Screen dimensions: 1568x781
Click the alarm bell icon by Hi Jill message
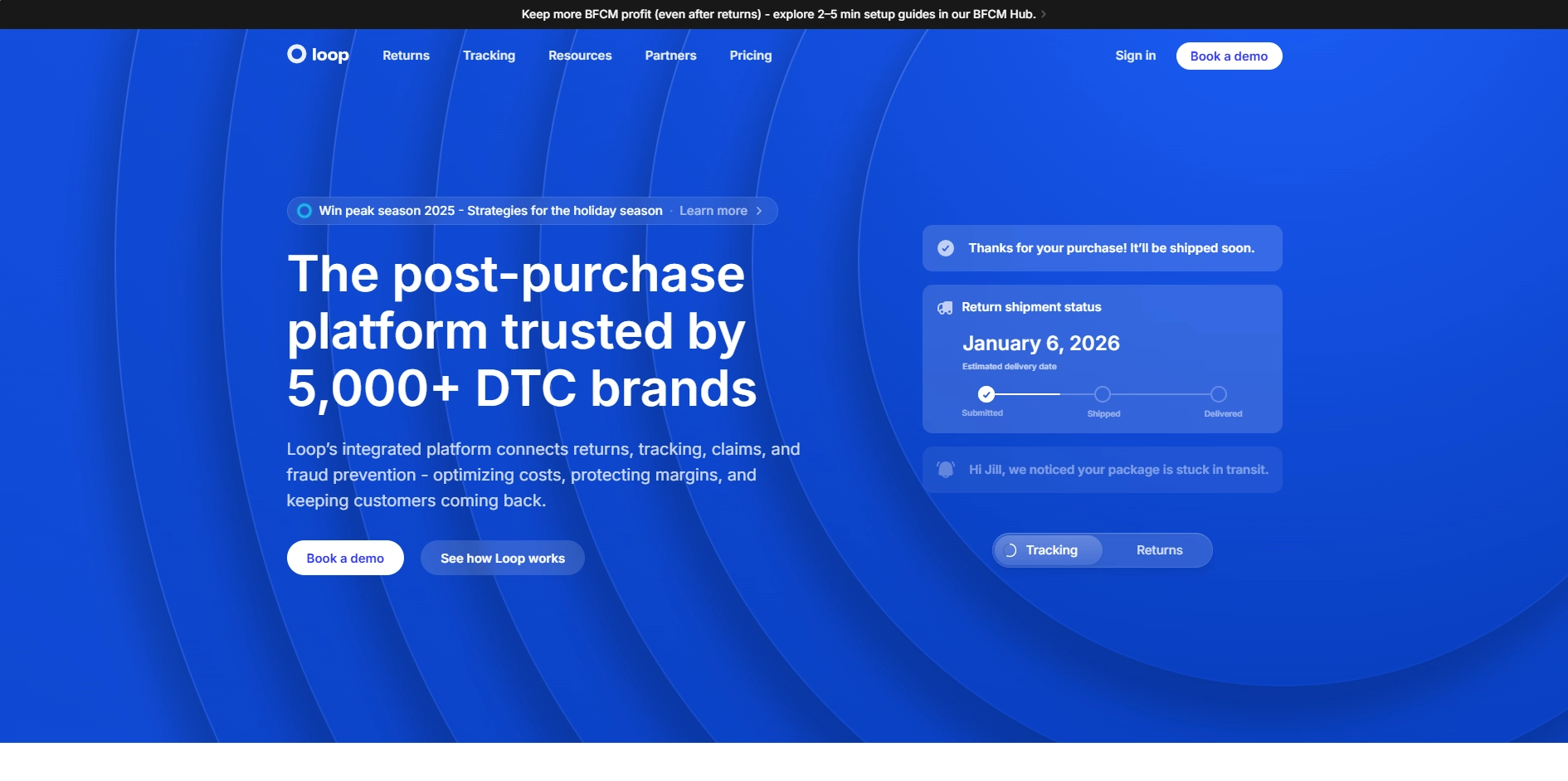(x=946, y=469)
